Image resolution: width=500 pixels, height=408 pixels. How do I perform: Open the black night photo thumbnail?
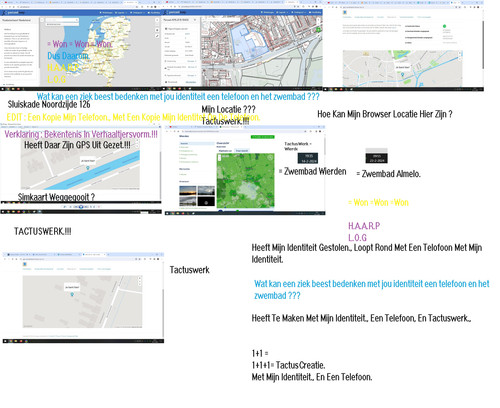[x=206, y=201]
